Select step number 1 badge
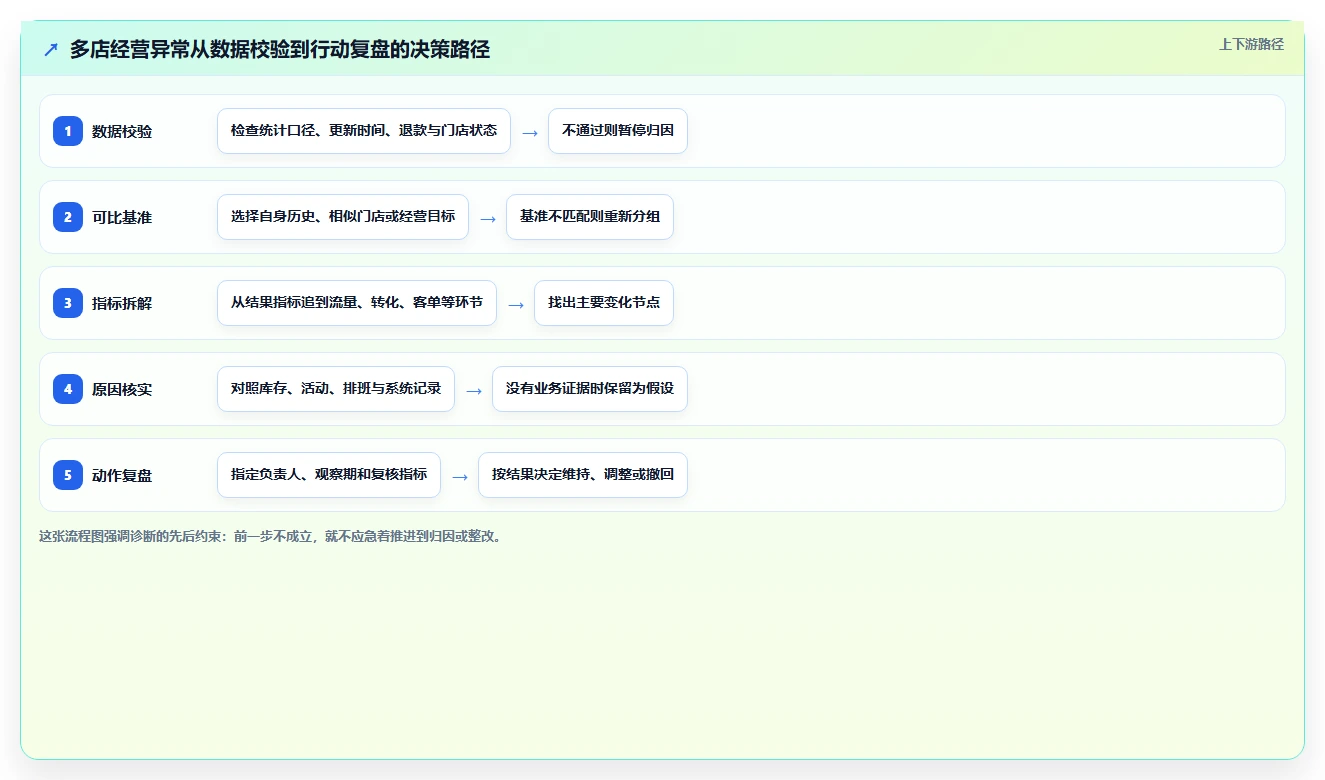This screenshot has width=1325, height=780. (x=68, y=131)
